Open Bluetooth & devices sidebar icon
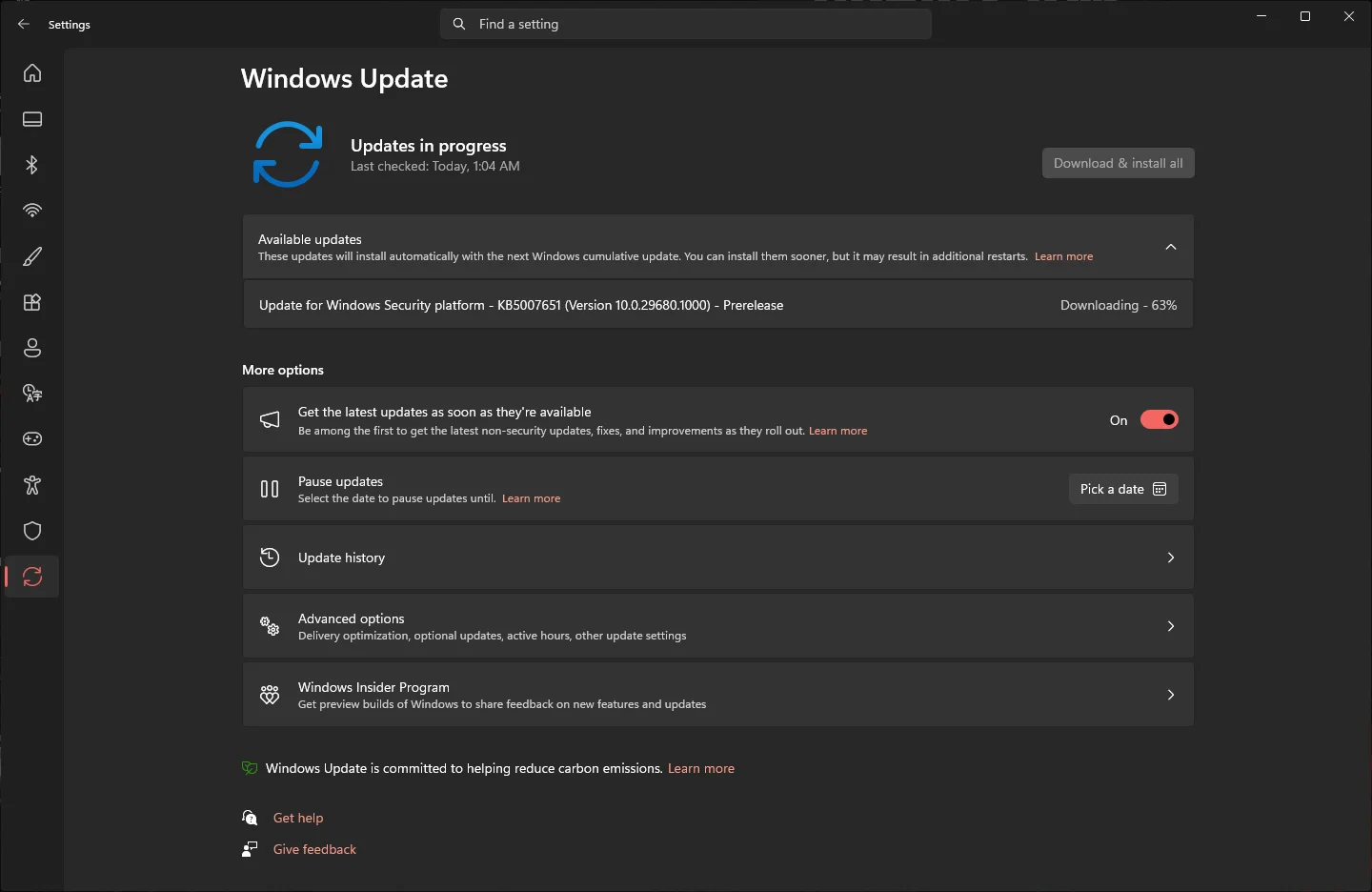Screen dimensions: 1372x892 coord(32,165)
